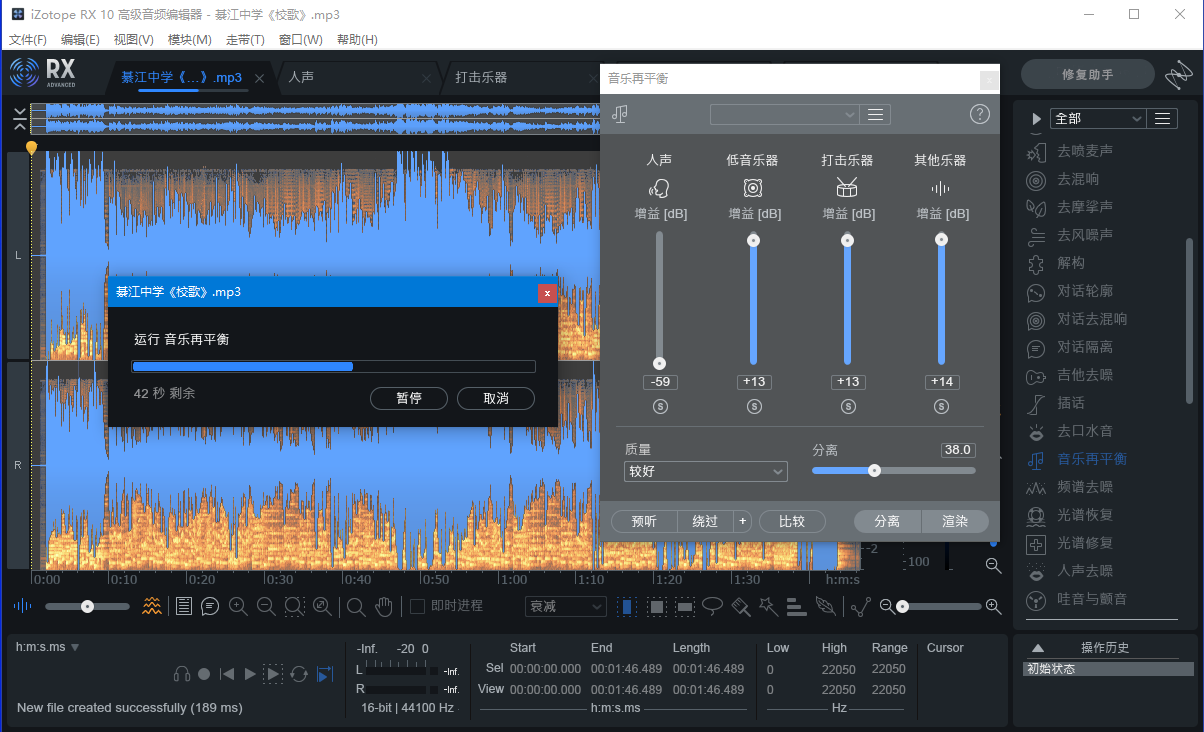Click the 低音乐器 gain slider handle
1204x732 pixels.
tap(754, 240)
